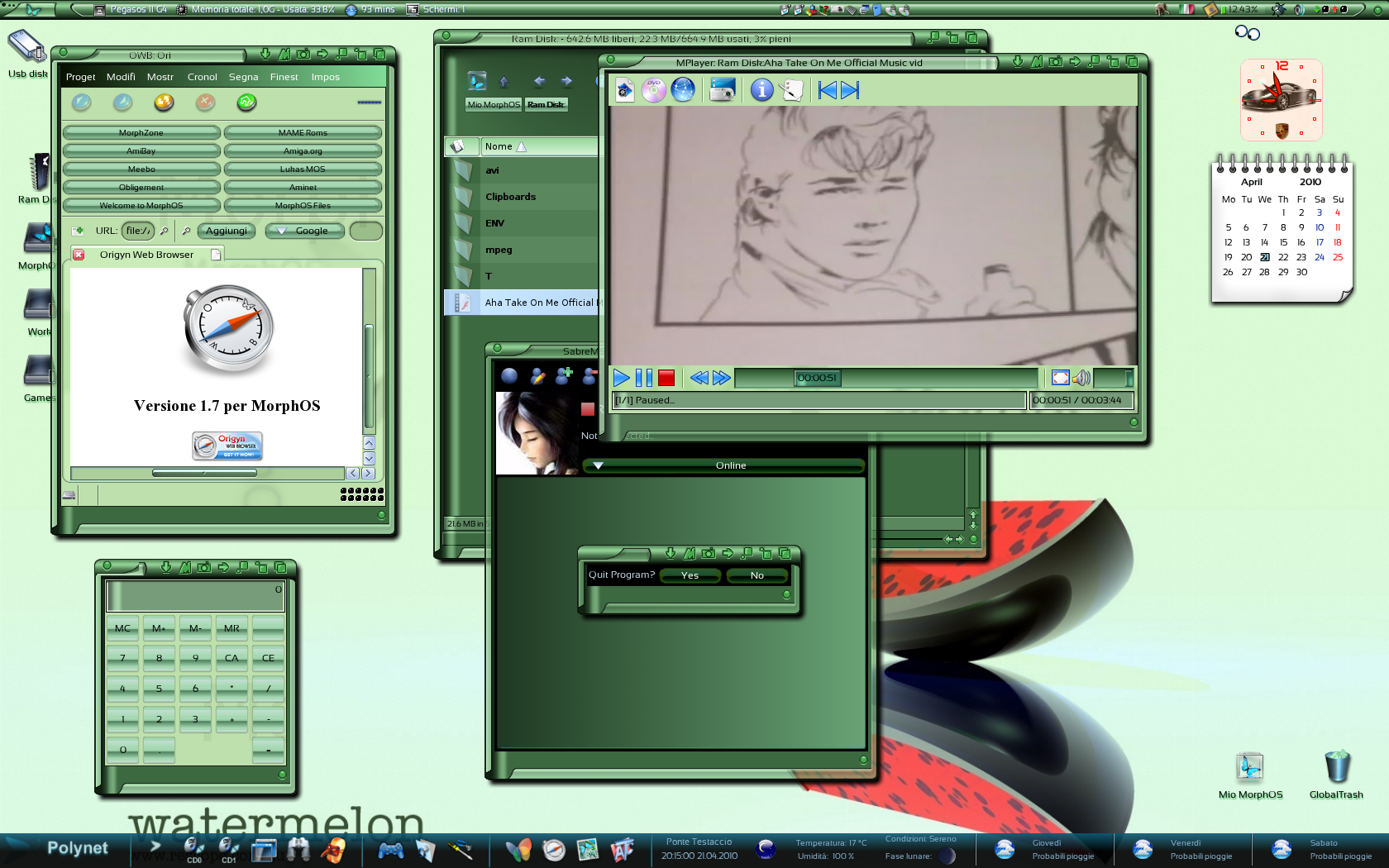The height and width of the screenshot is (868, 1389).
Task: Open the Segna menu in OWB
Action: [x=243, y=77]
